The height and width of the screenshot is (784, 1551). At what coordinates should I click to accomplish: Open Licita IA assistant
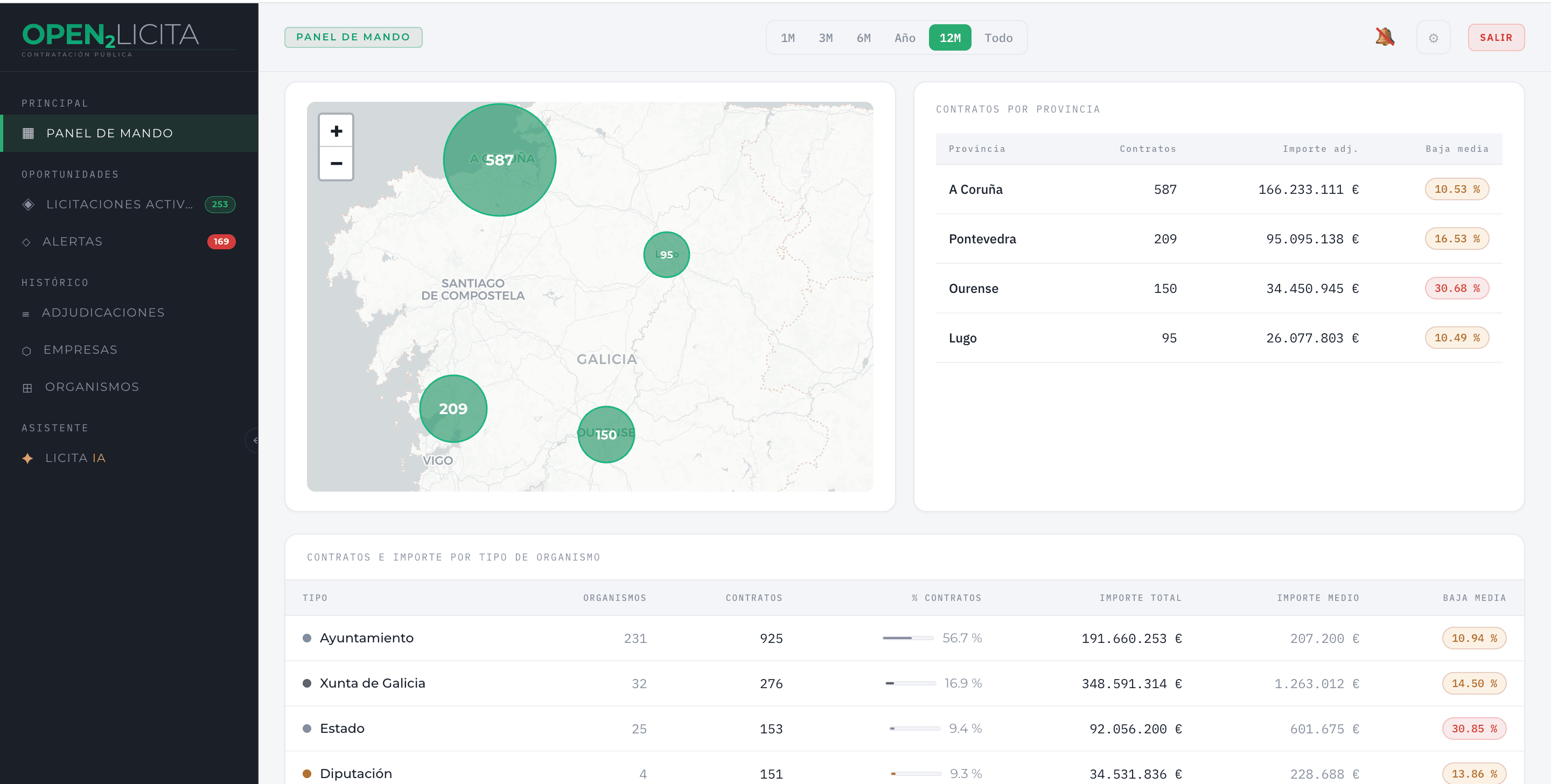129,458
